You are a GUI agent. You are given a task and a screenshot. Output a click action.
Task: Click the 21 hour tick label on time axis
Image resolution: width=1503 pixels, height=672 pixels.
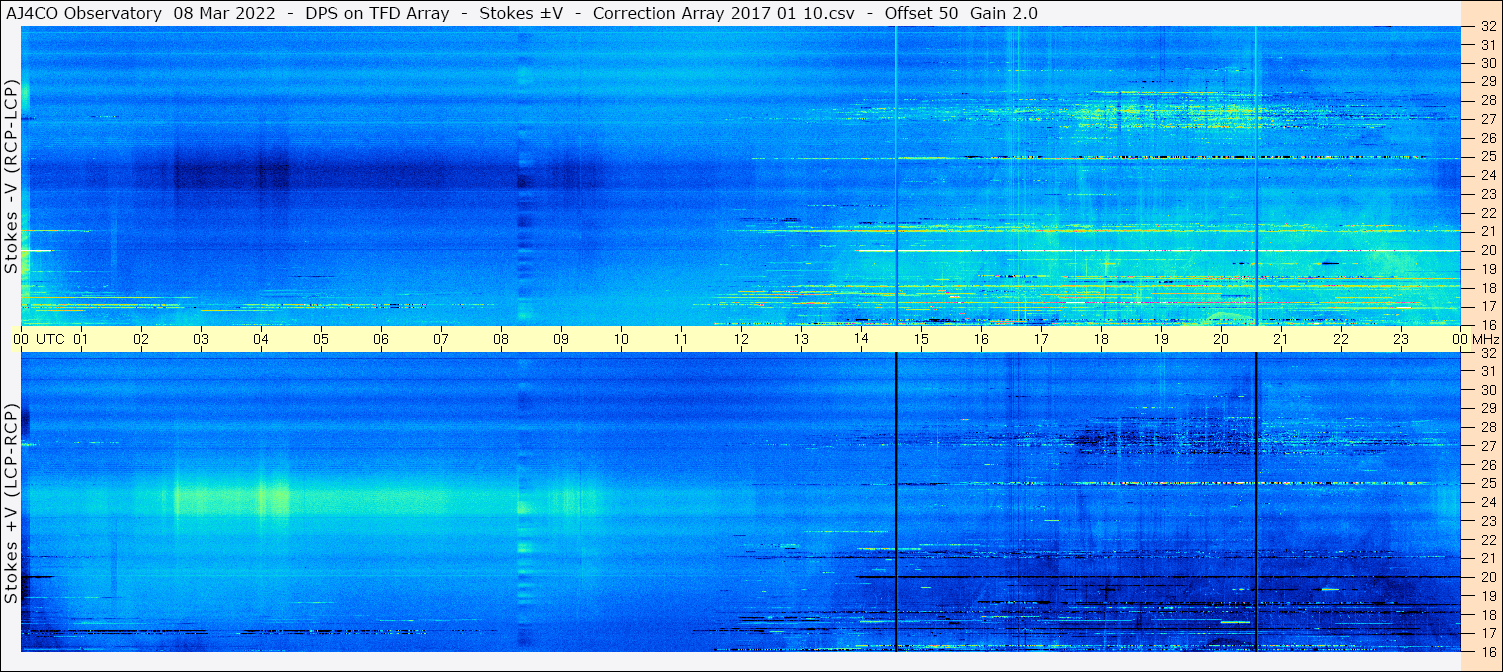tap(1281, 339)
